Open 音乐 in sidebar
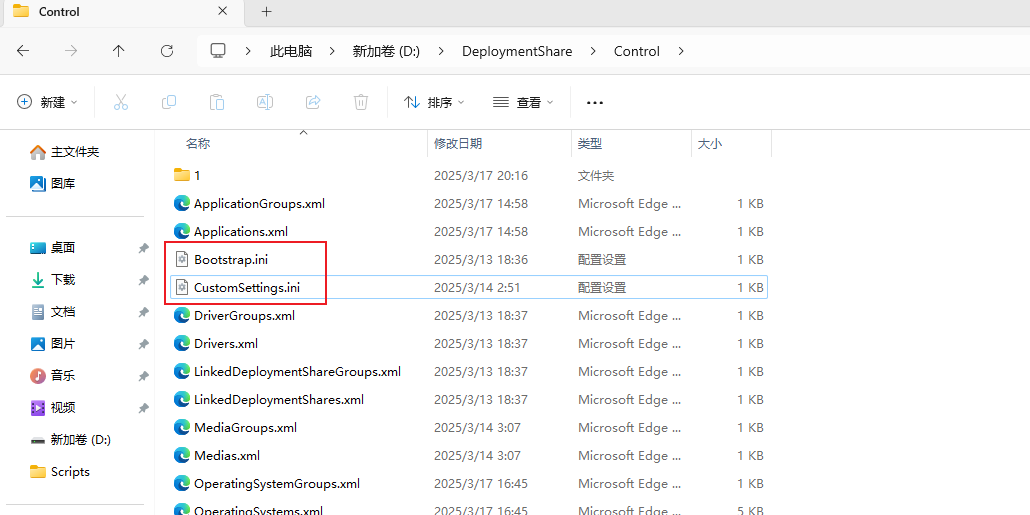 53,376
